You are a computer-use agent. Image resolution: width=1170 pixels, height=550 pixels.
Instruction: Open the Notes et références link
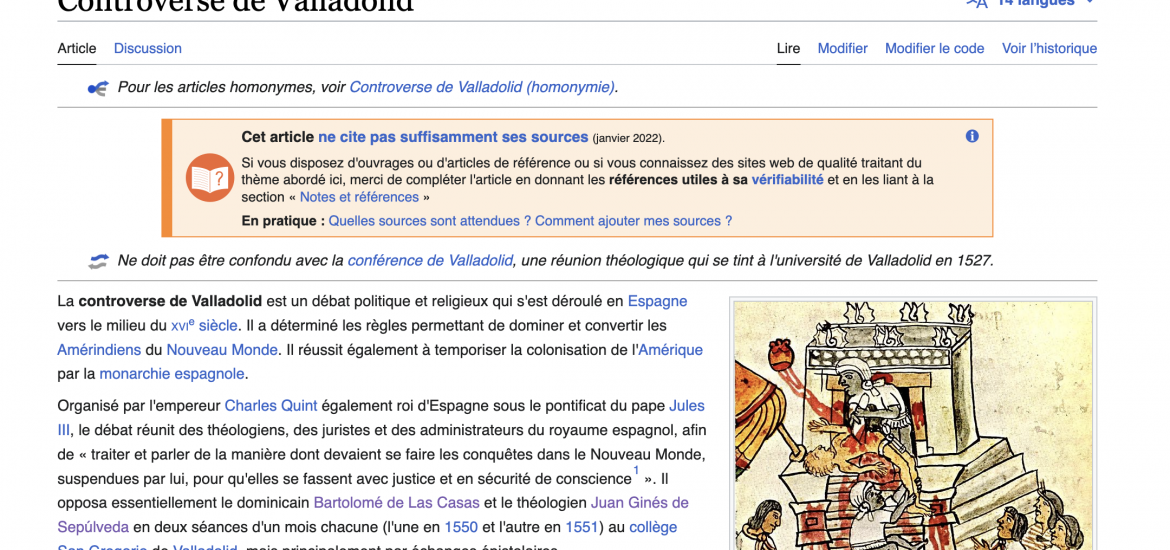[x=359, y=198]
